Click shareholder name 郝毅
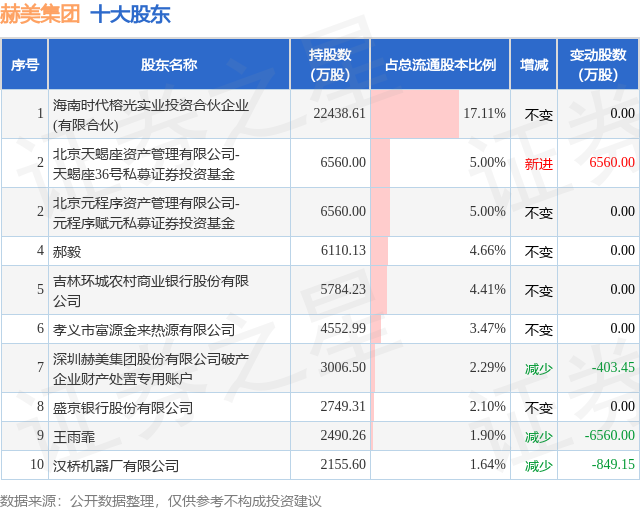The width and height of the screenshot is (640, 510). (x=67, y=252)
